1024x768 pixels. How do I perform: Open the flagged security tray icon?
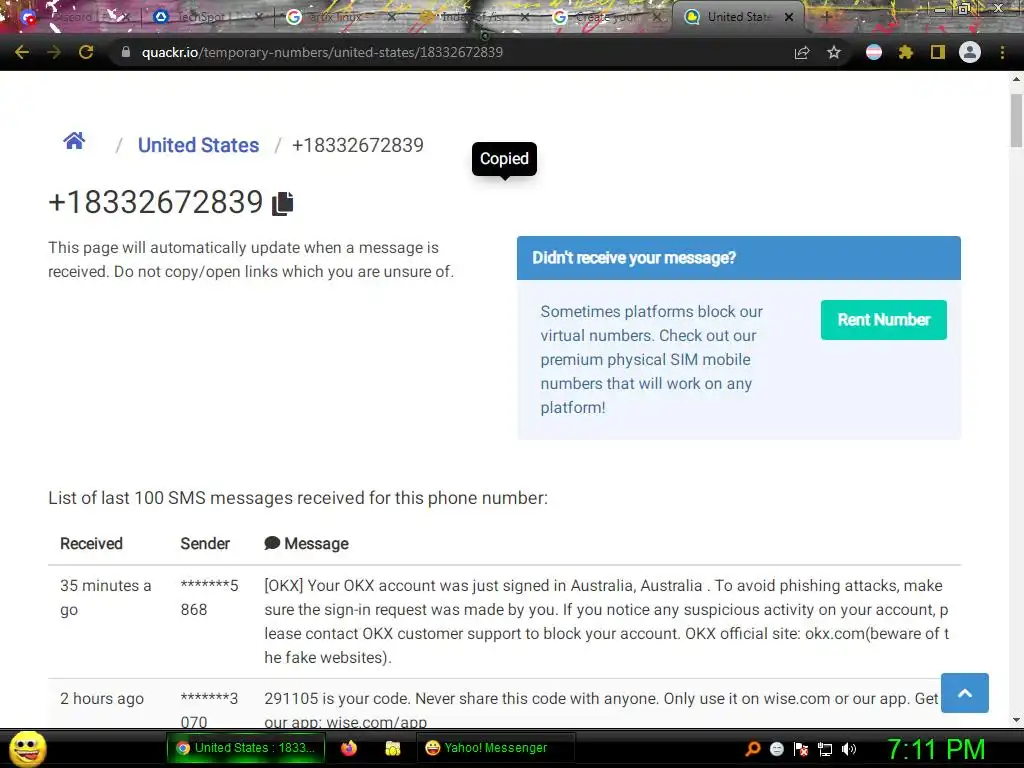coord(801,749)
